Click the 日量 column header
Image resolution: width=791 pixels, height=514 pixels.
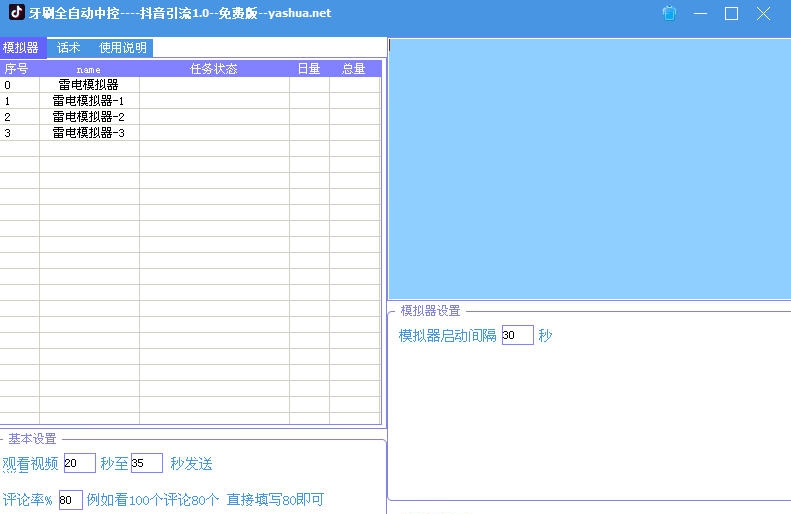pos(309,69)
